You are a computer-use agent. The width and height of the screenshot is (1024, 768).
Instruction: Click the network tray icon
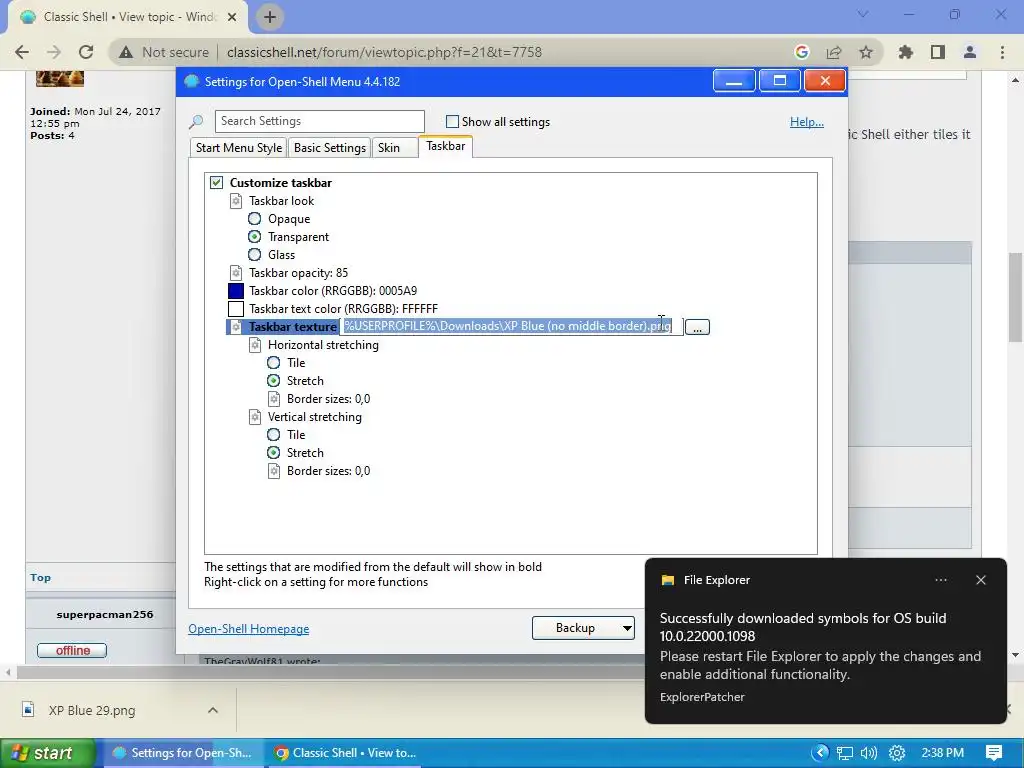click(x=845, y=753)
